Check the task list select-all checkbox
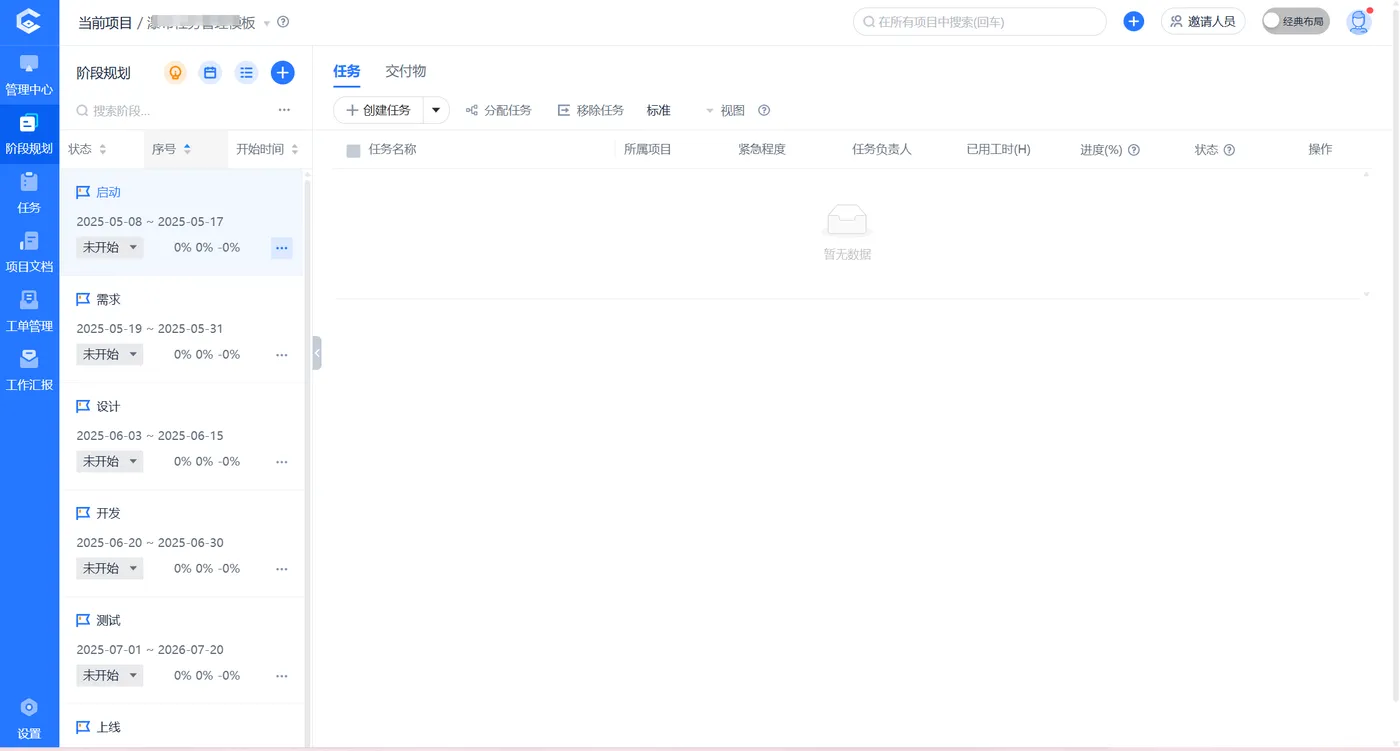1400x751 pixels. (351, 148)
